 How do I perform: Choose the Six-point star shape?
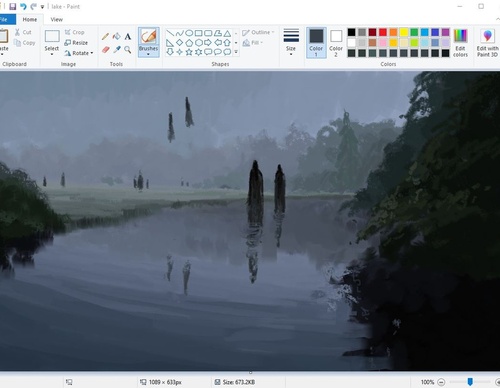(x=199, y=52)
